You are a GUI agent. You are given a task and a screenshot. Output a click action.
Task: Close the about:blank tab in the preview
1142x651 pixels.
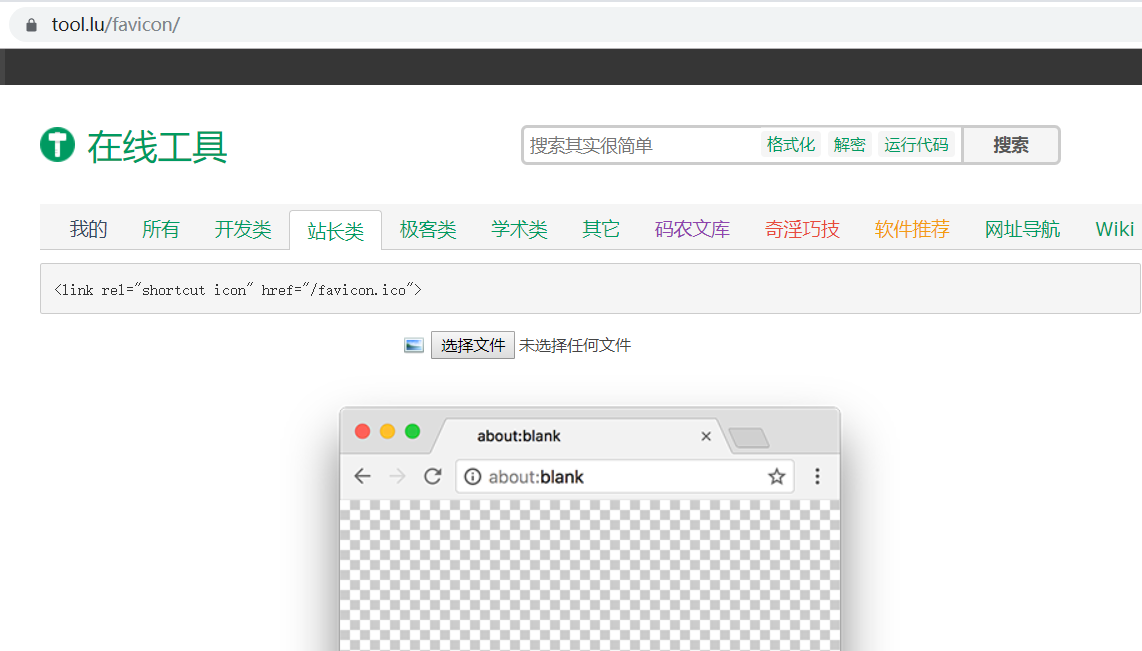tap(706, 436)
